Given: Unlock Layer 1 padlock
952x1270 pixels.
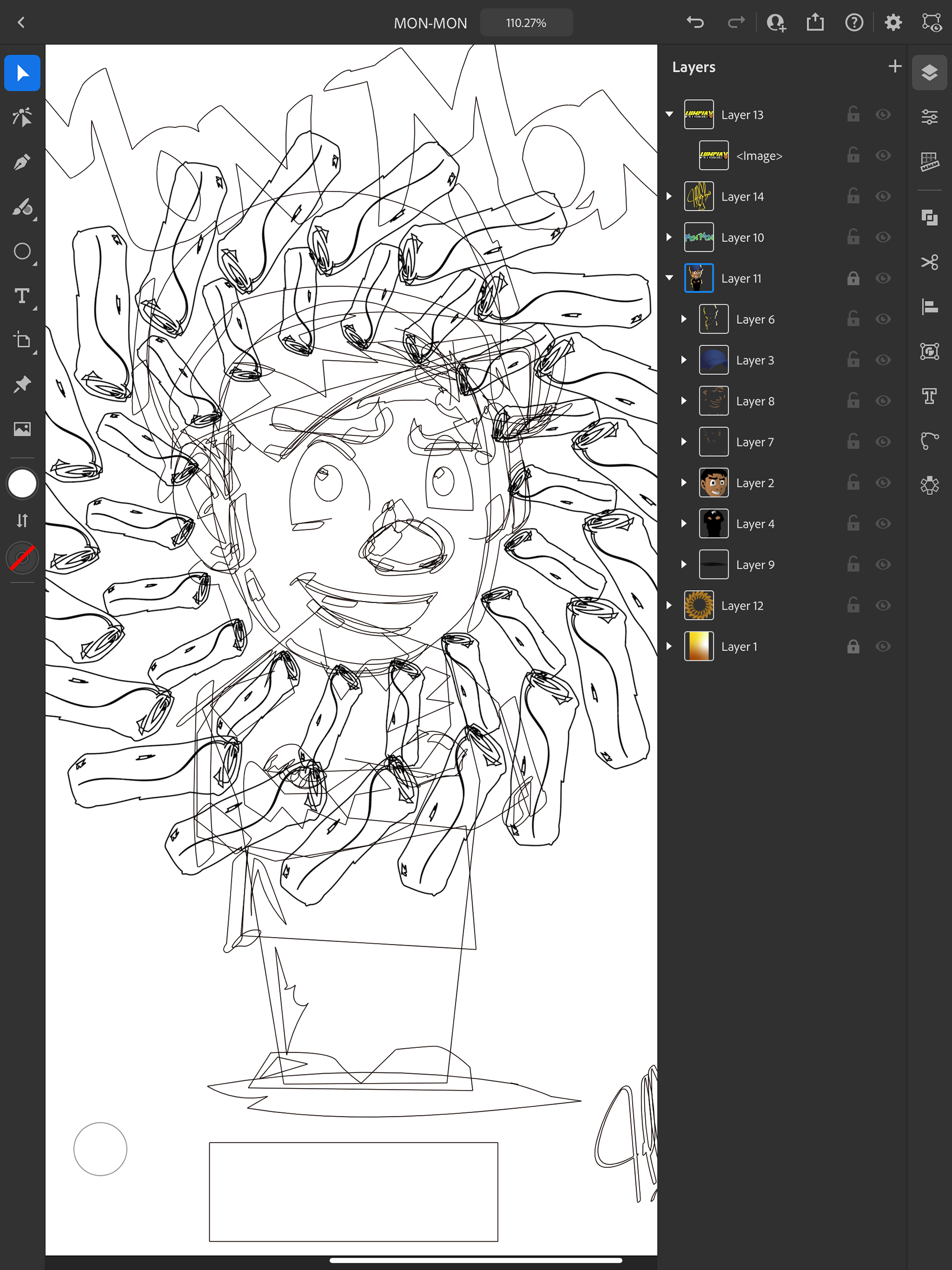Looking at the screenshot, I should pos(853,647).
